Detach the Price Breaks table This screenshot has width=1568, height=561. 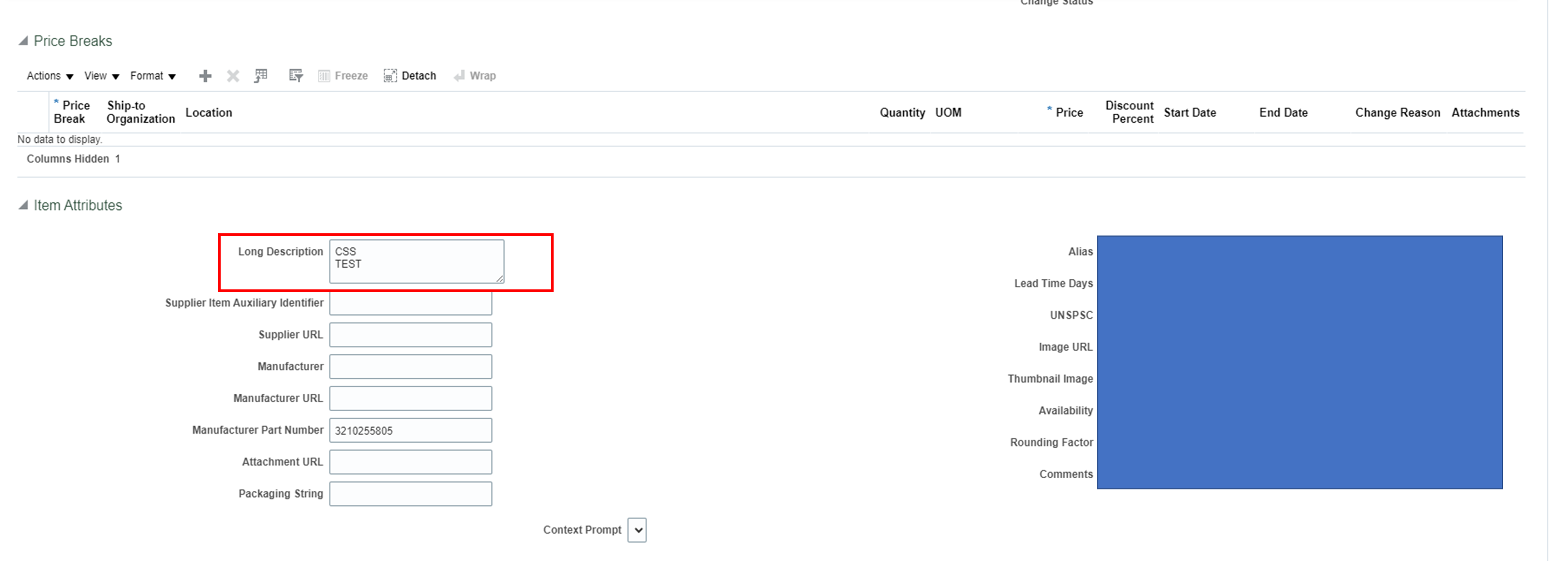coord(410,76)
